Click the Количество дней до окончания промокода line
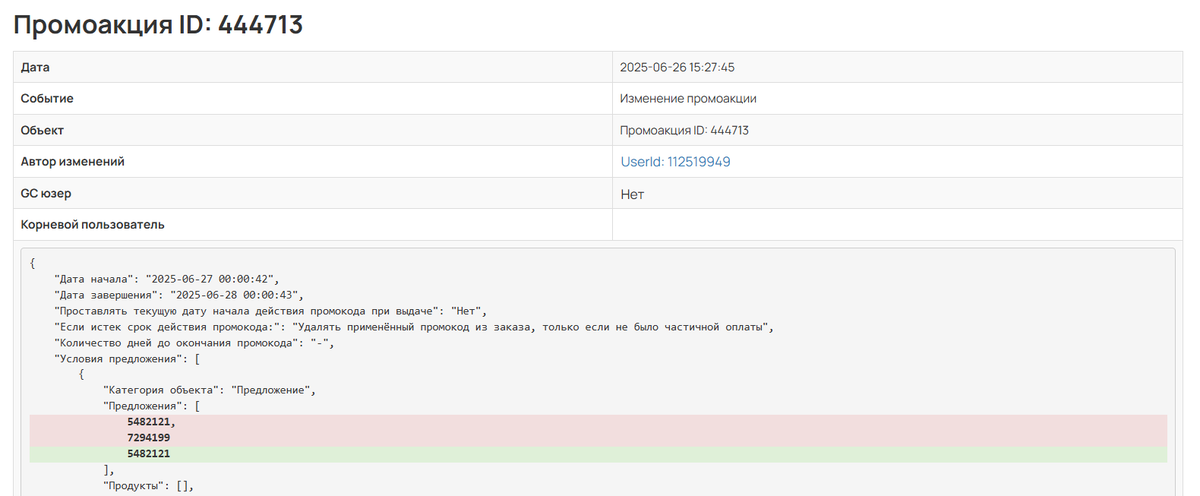This screenshot has width=1200, height=496. pyautogui.click(x=194, y=343)
